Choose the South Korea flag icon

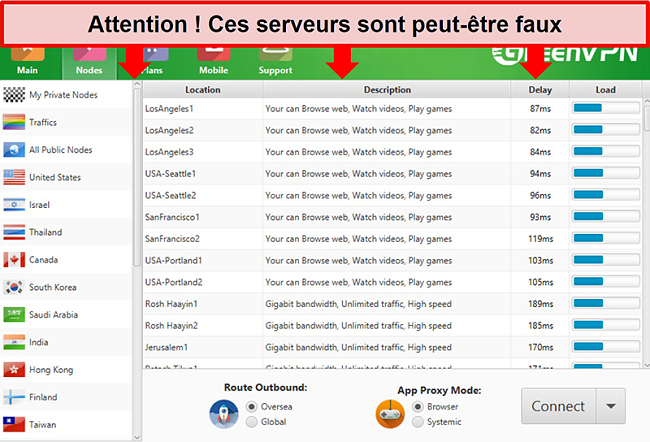pyautogui.click(x=14, y=287)
